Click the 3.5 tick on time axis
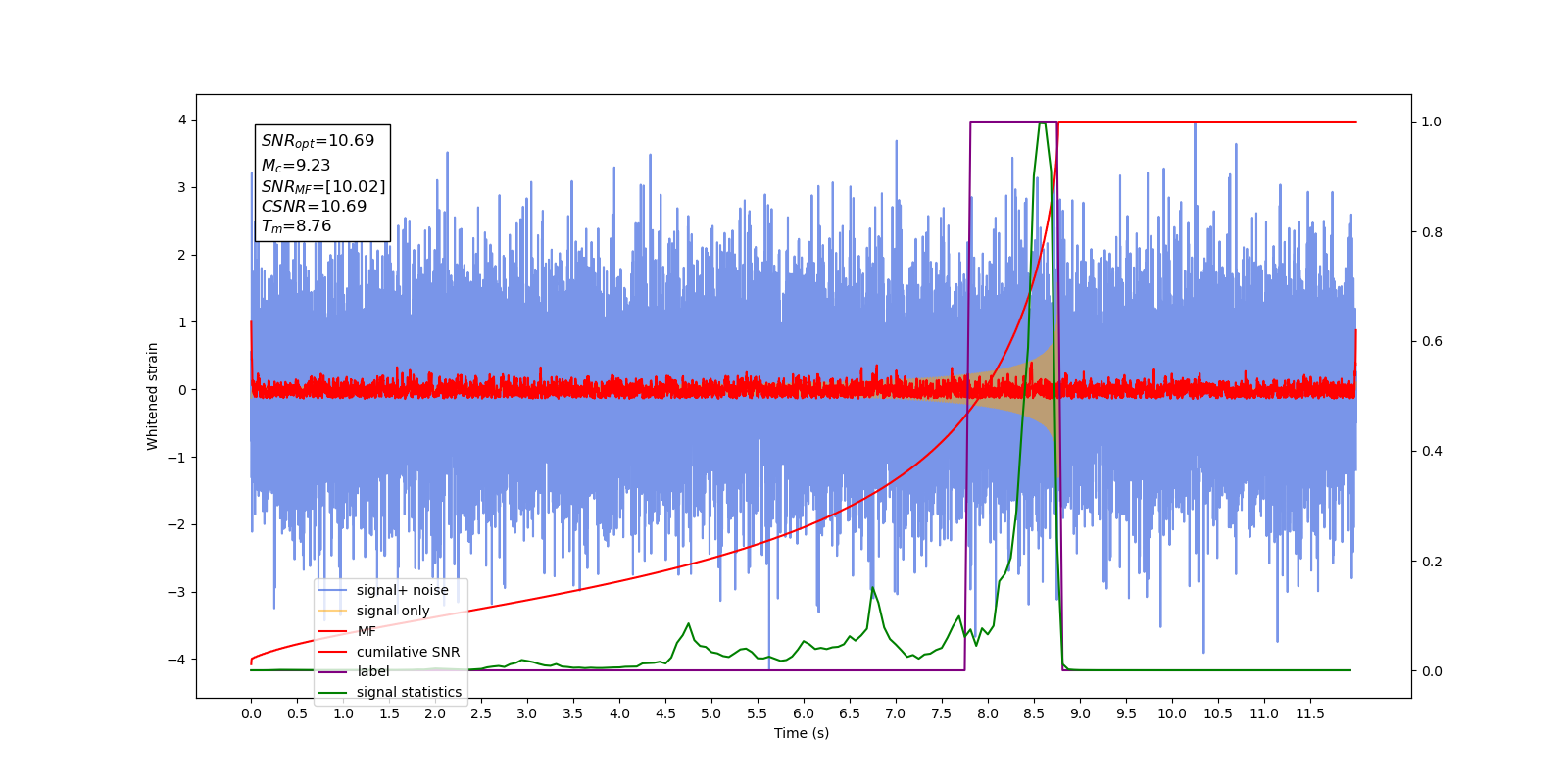 coord(573,713)
